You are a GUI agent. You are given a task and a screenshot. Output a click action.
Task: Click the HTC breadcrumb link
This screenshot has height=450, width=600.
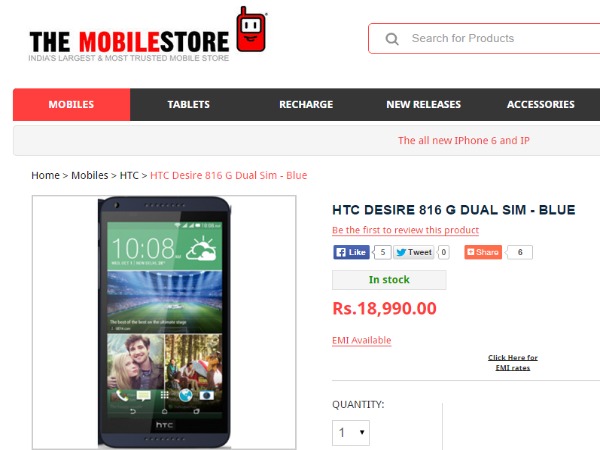129,175
